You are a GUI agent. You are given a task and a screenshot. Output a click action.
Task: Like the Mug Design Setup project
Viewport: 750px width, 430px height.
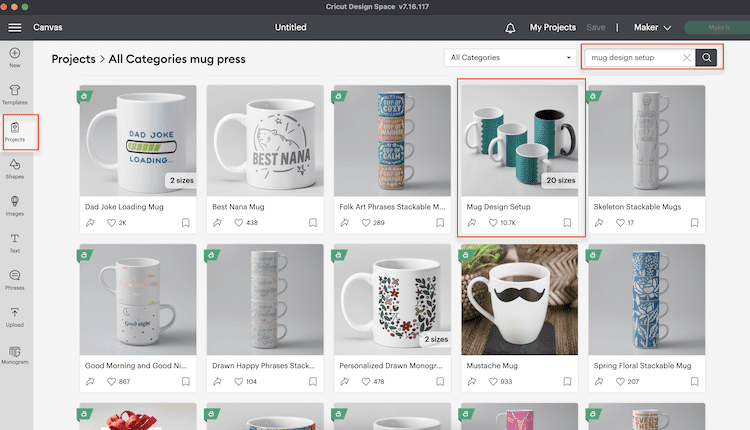493,222
